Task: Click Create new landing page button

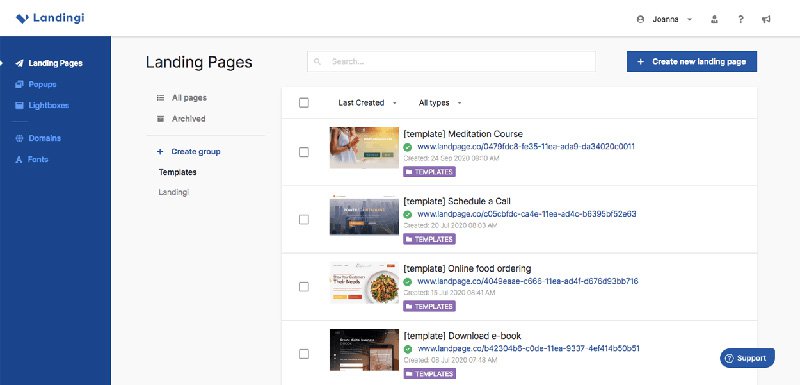Action: coord(692,62)
